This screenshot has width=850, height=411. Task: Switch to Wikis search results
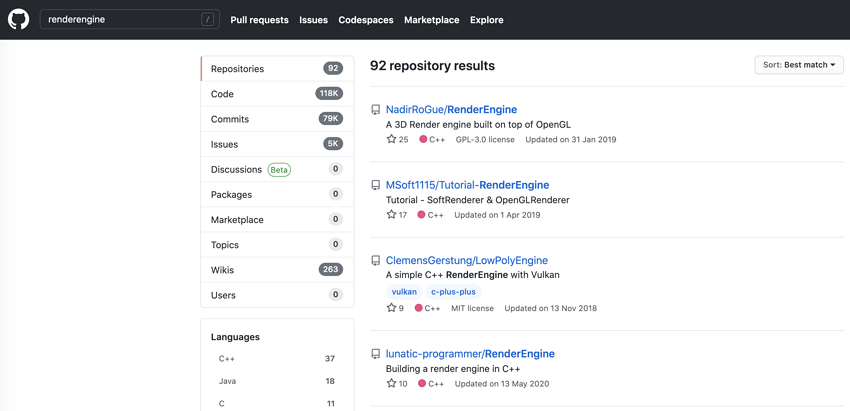pyautogui.click(x=277, y=269)
